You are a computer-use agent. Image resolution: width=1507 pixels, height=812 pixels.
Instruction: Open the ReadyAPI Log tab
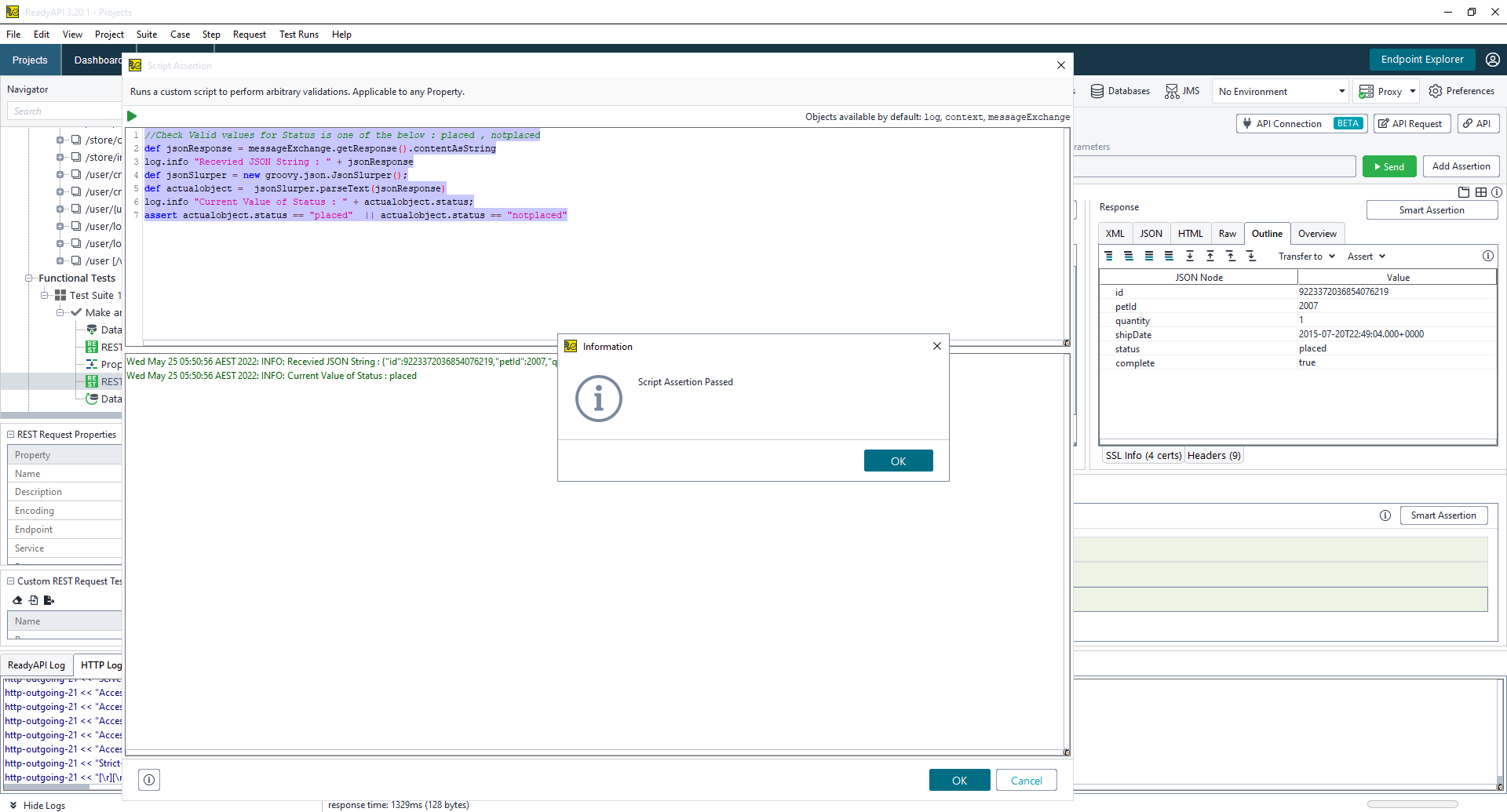pos(37,665)
